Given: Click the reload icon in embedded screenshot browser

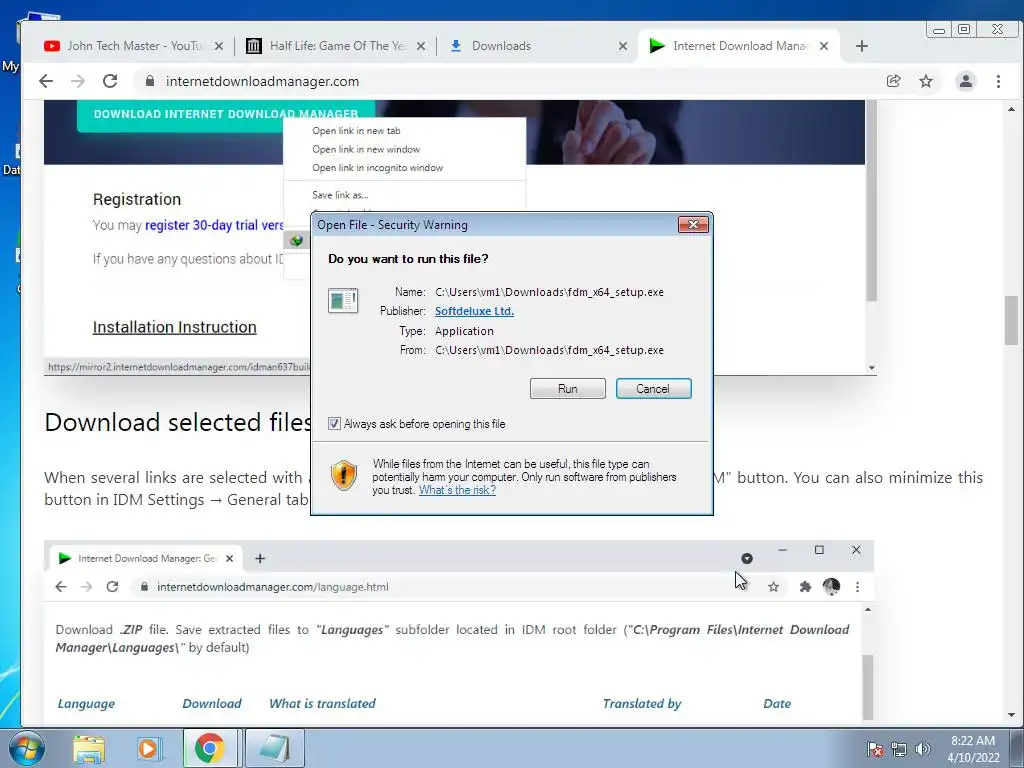Looking at the screenshot, I should click(112, 586).
